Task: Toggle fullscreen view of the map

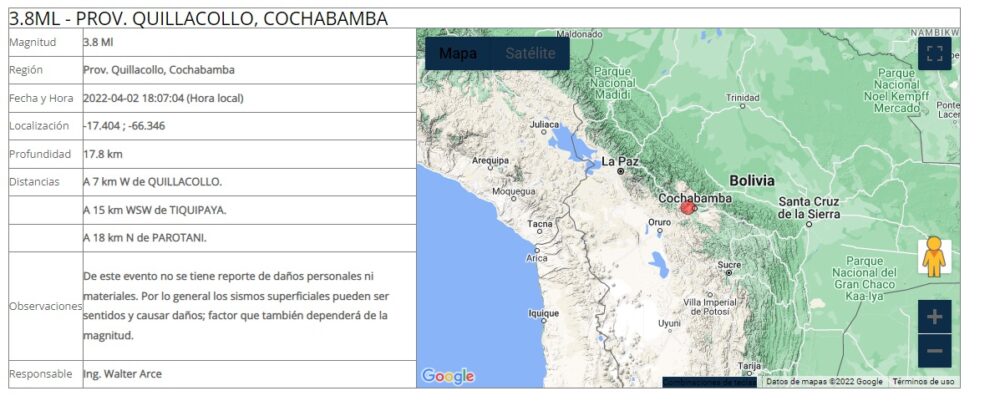Action: [934, 54]
